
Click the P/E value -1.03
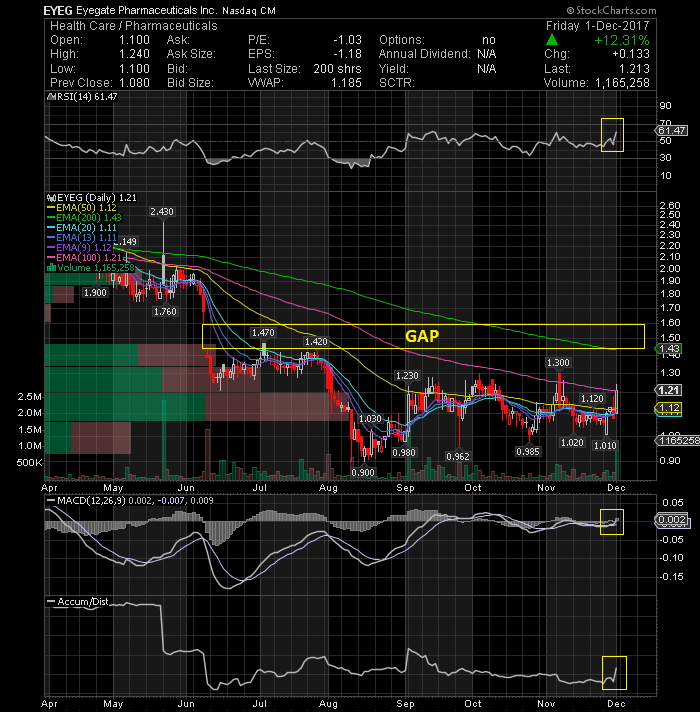point(348,40)
